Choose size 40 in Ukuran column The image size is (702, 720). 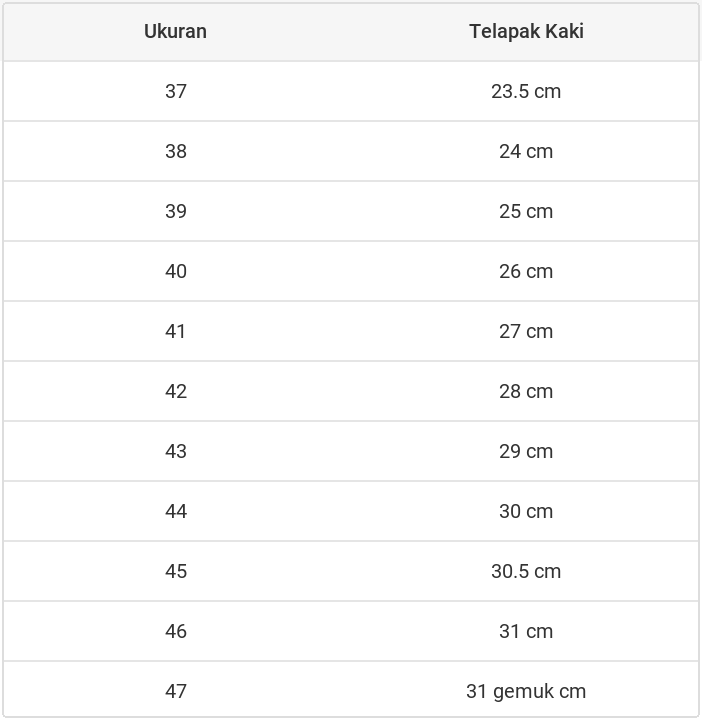coord(176,271)
